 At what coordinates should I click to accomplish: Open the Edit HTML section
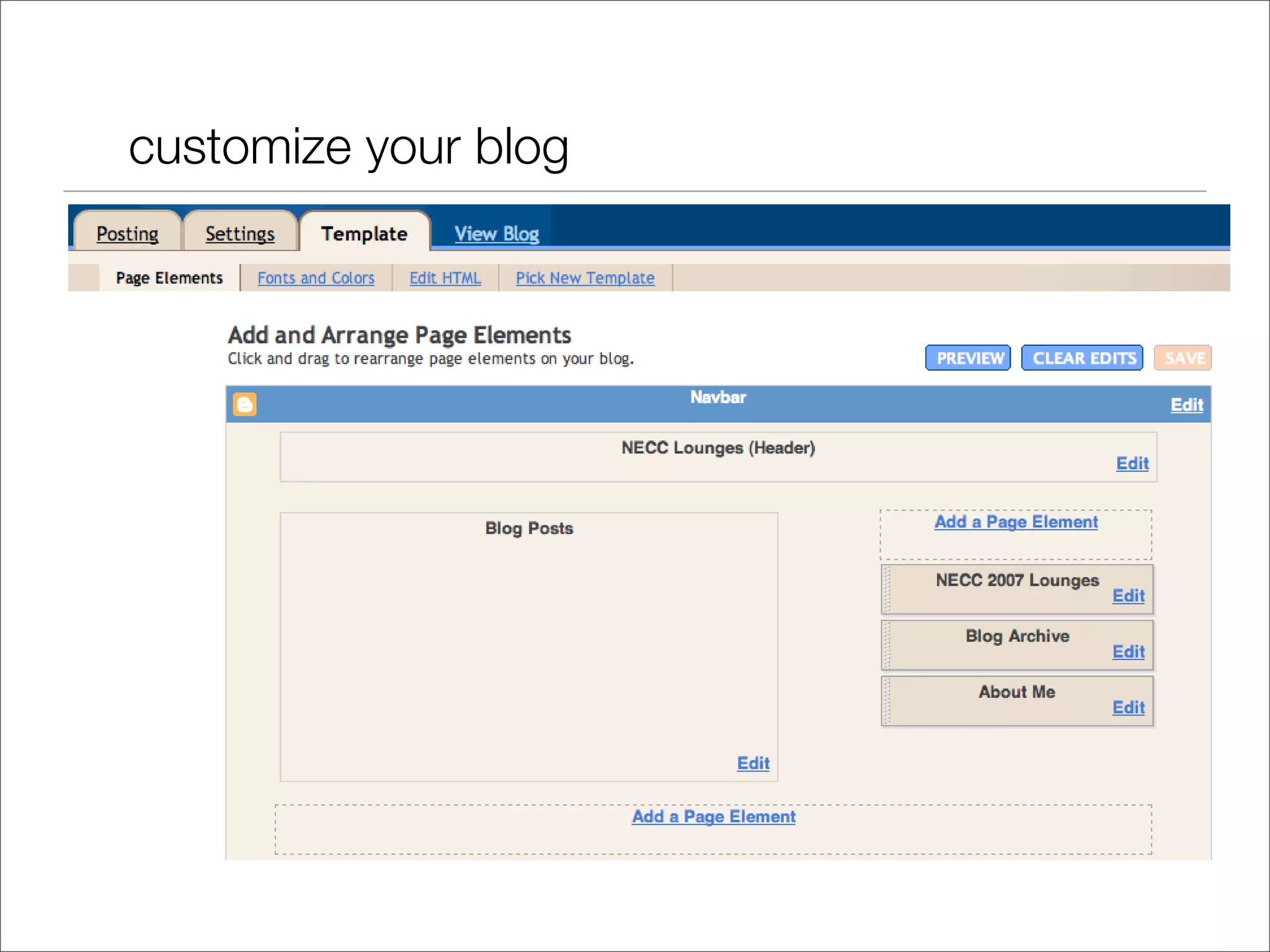tap(445, 278)
